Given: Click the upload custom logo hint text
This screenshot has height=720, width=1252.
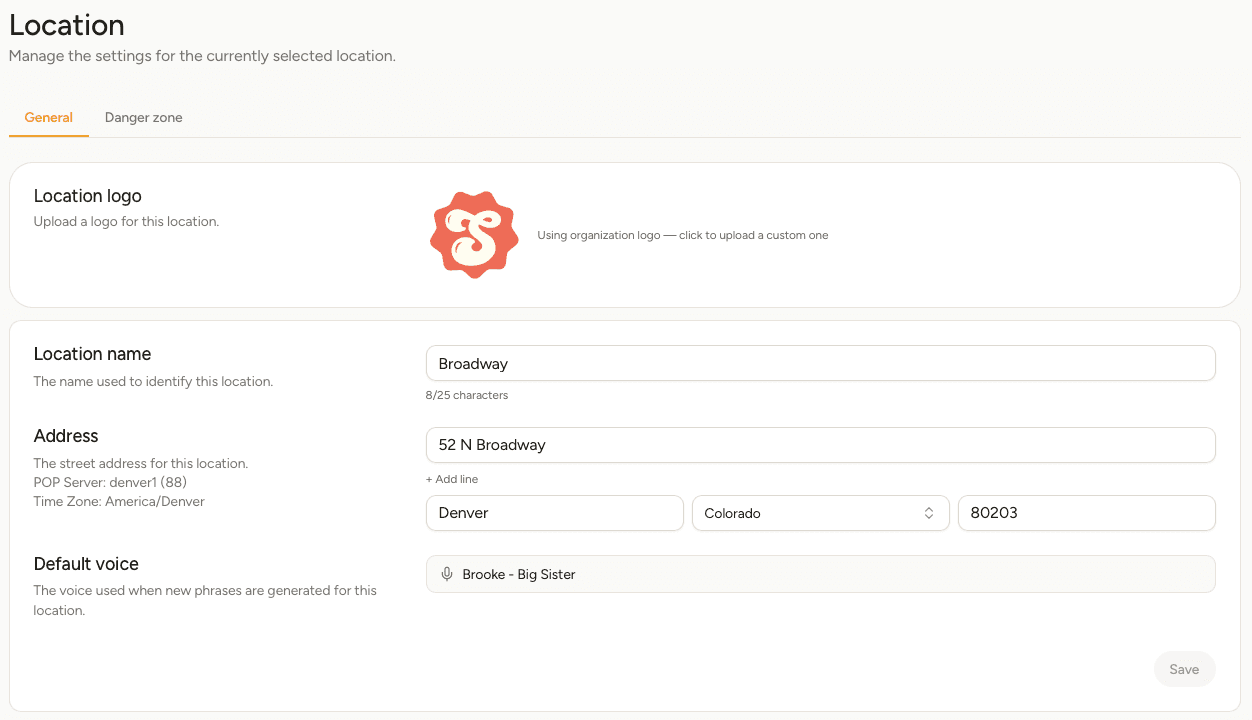Looking at the screenshot, I should pos(683,235).
